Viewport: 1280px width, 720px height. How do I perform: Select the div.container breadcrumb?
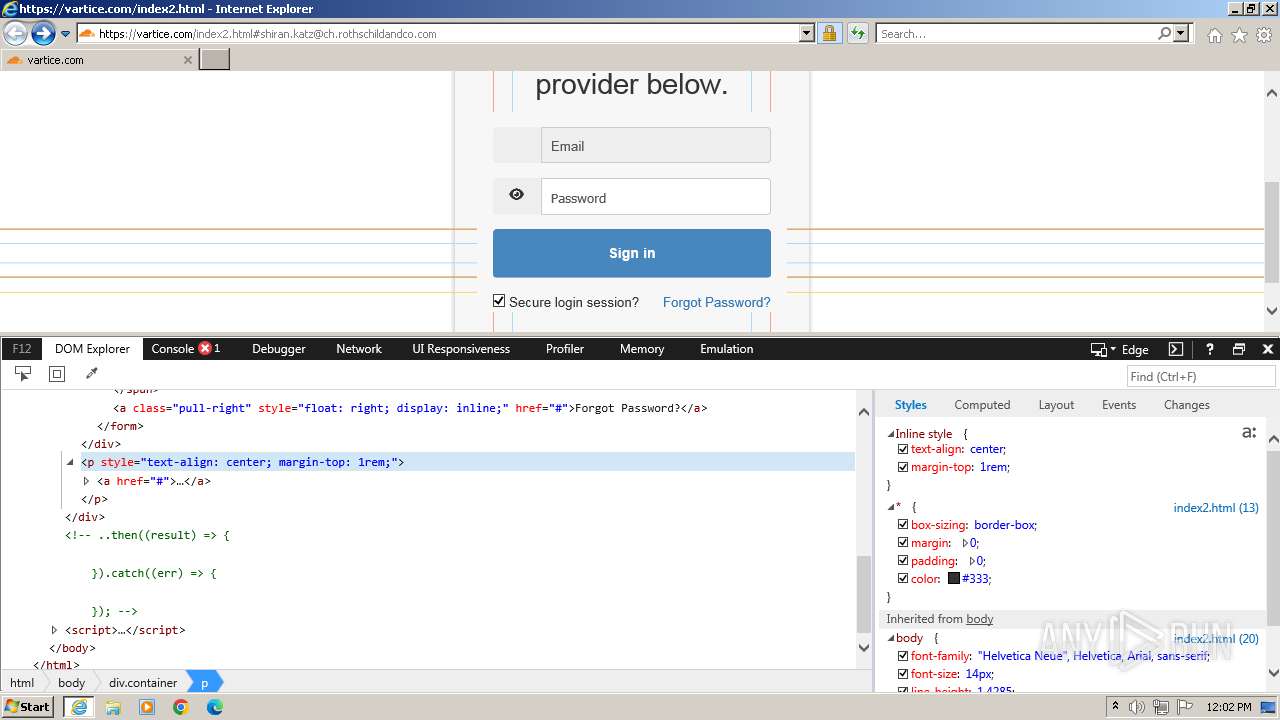(x=143, y=683)
